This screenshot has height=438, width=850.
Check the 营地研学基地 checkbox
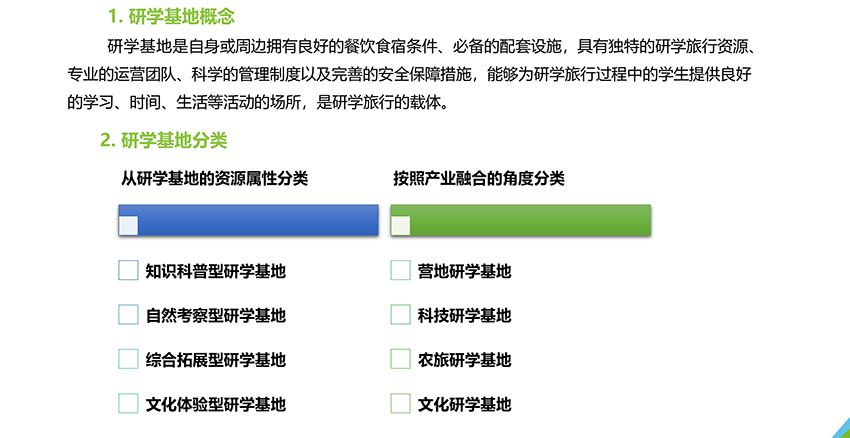(401, 270)
